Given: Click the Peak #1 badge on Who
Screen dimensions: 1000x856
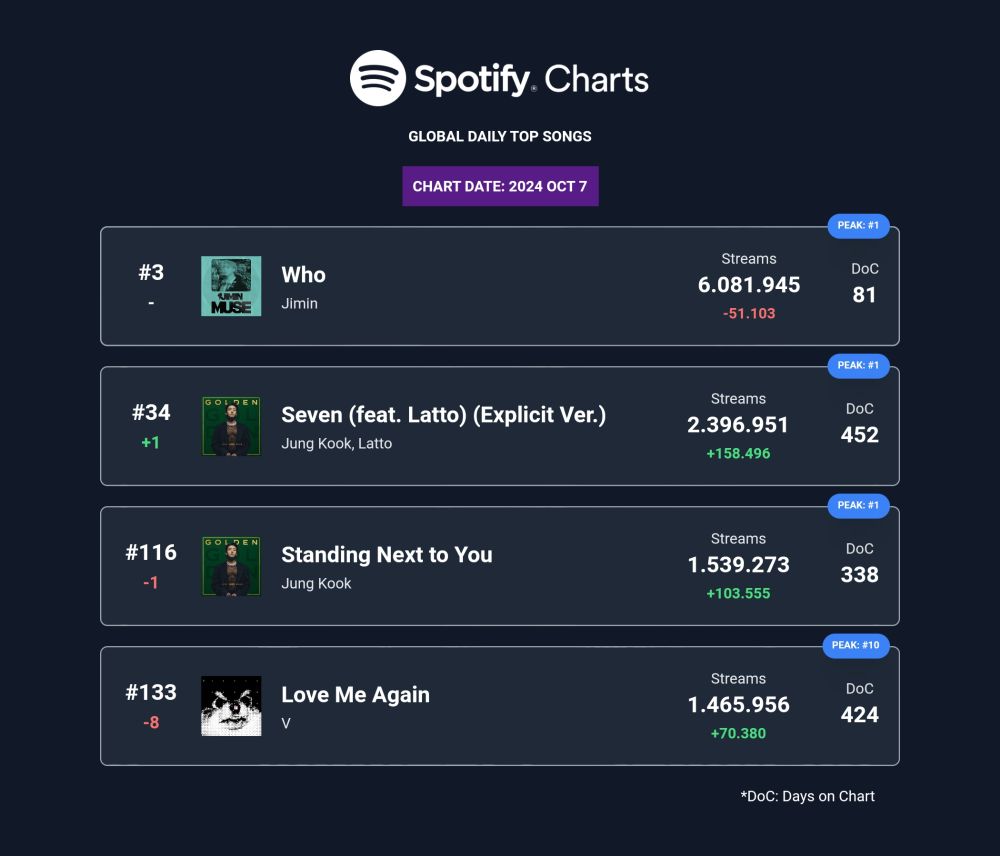Looking at the screenshot, I should (x=858, y=226).
